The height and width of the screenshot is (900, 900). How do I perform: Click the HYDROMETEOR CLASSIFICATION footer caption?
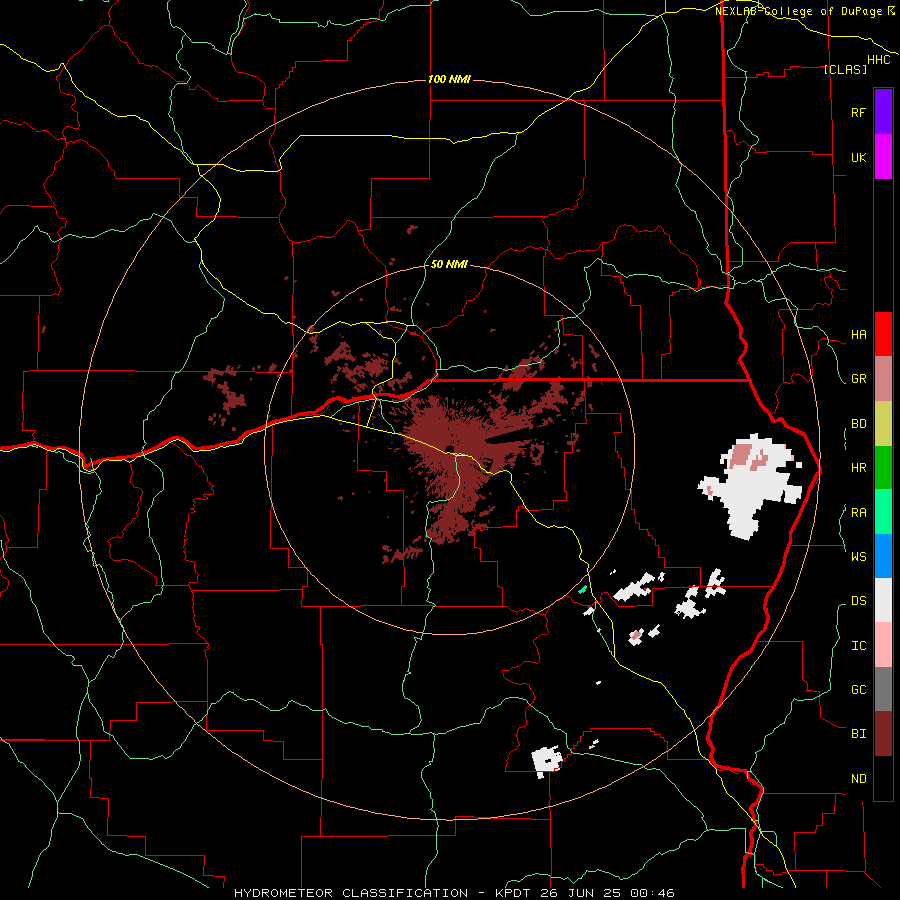[x=351, y=893]
